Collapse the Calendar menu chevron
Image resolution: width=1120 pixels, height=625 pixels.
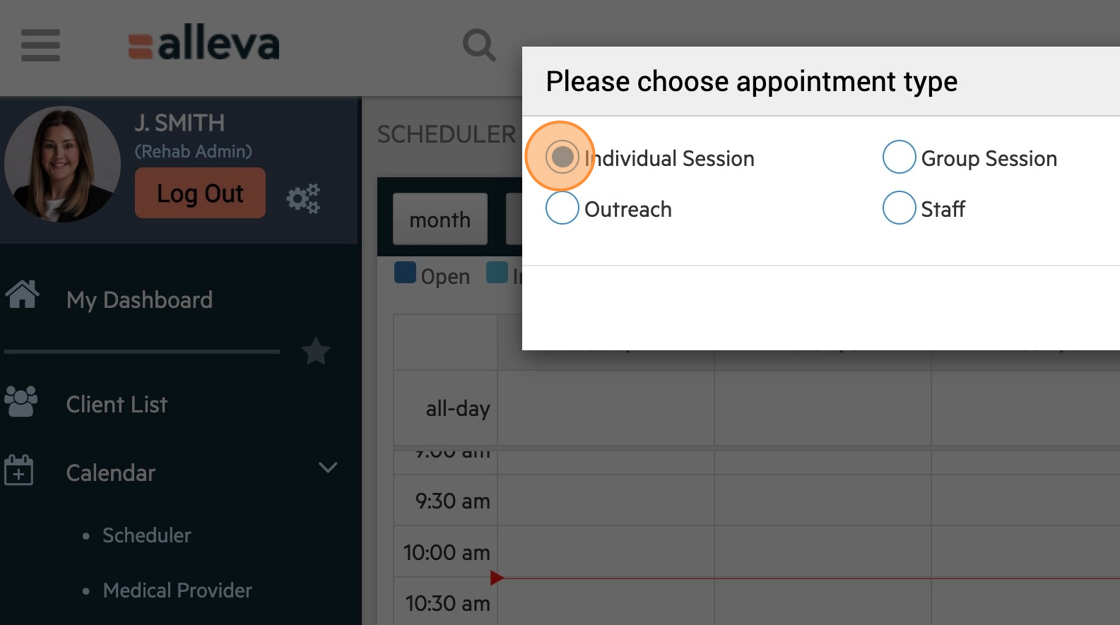327,469
